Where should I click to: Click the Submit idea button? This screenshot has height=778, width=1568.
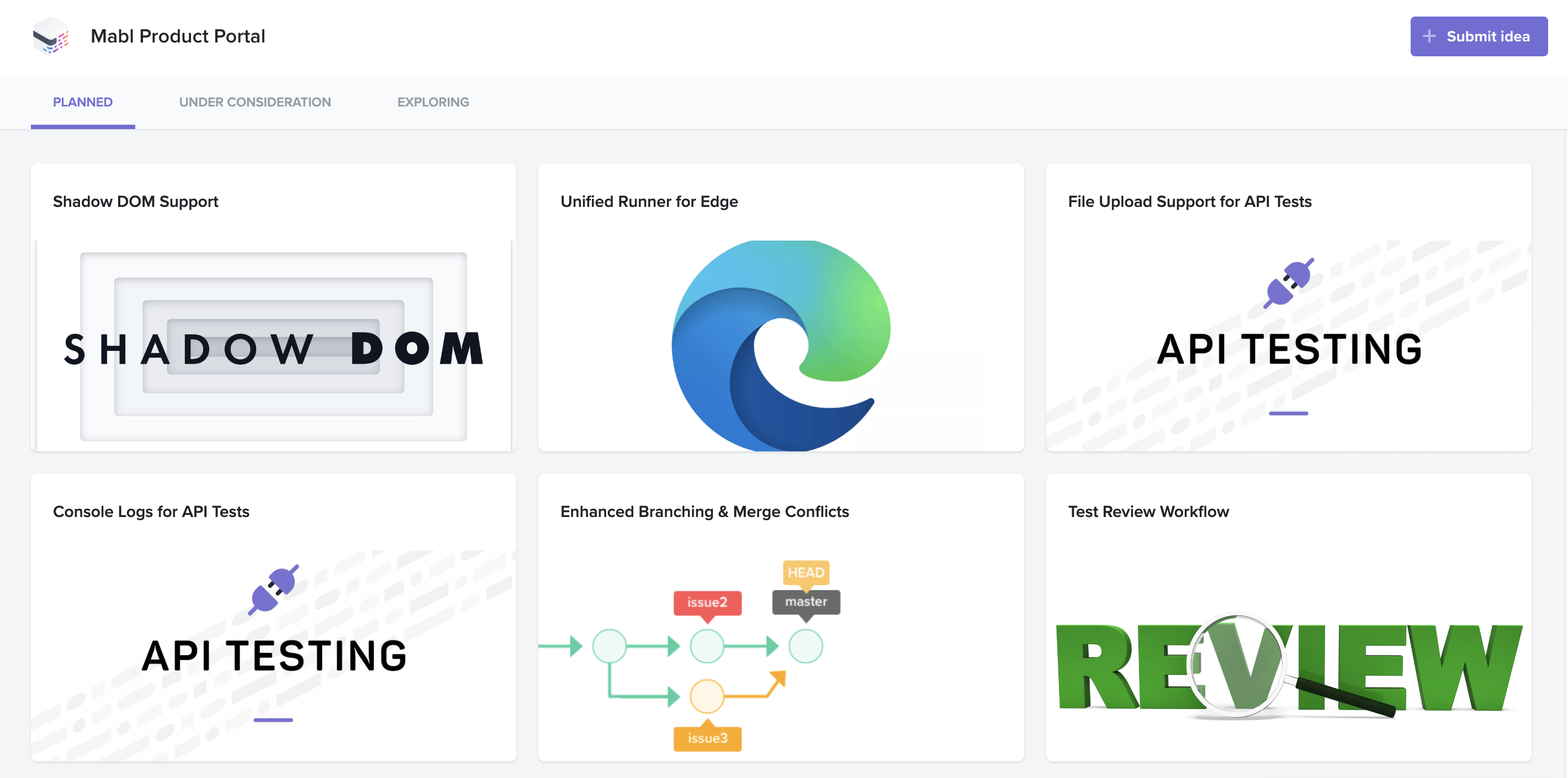click(x=1479, y=36)
